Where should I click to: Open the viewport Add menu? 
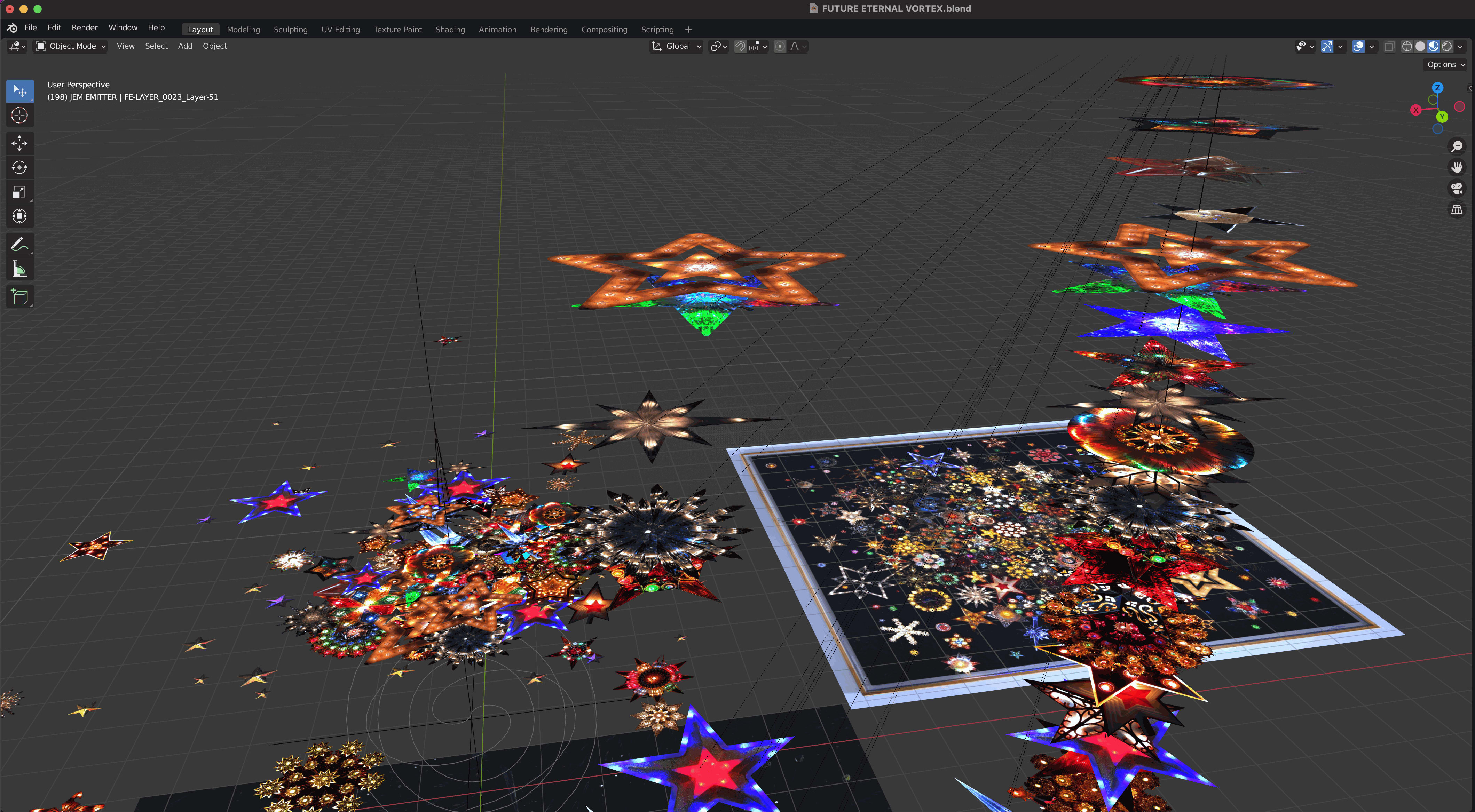pyautogui.click(x=185, y=46)
